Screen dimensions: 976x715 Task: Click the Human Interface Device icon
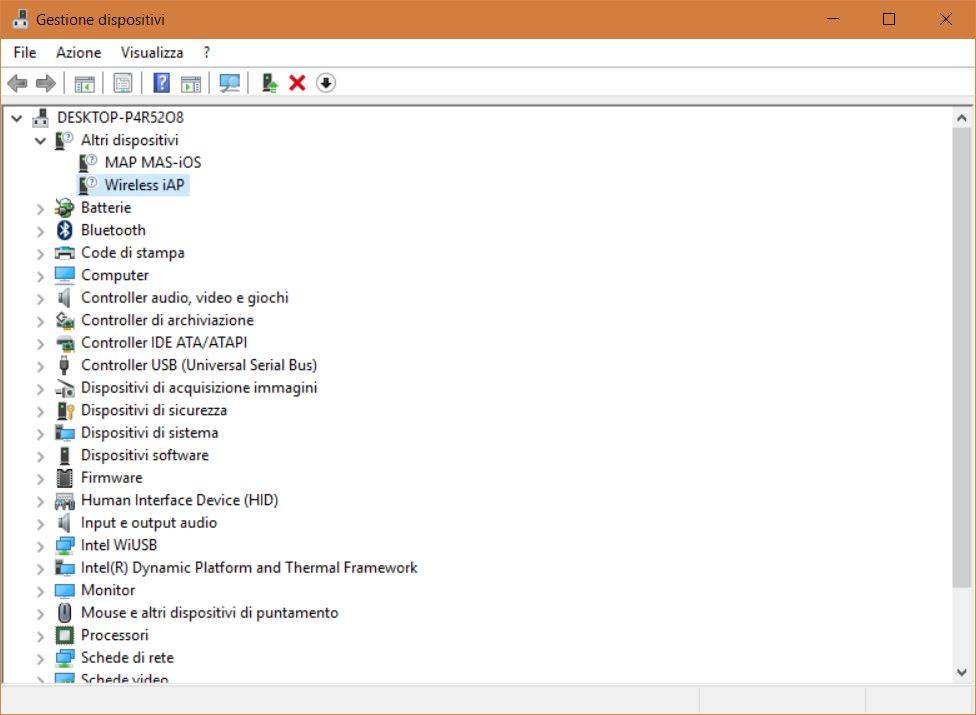pyautogui.click(x=65, y=500)
